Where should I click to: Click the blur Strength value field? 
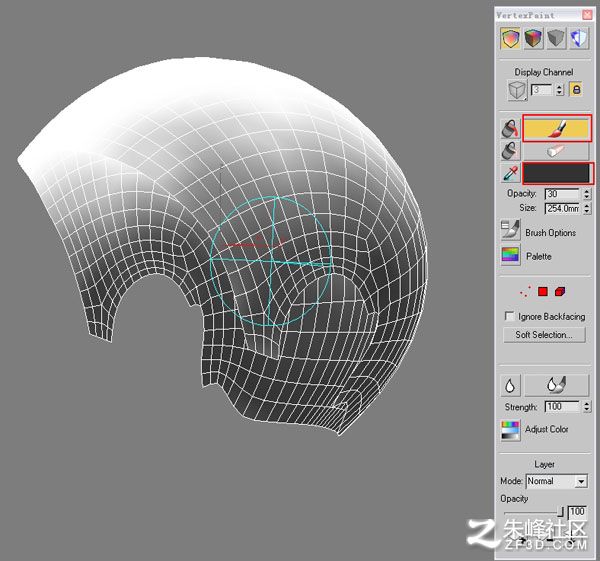pyautogui.click(x=562, y=407)
